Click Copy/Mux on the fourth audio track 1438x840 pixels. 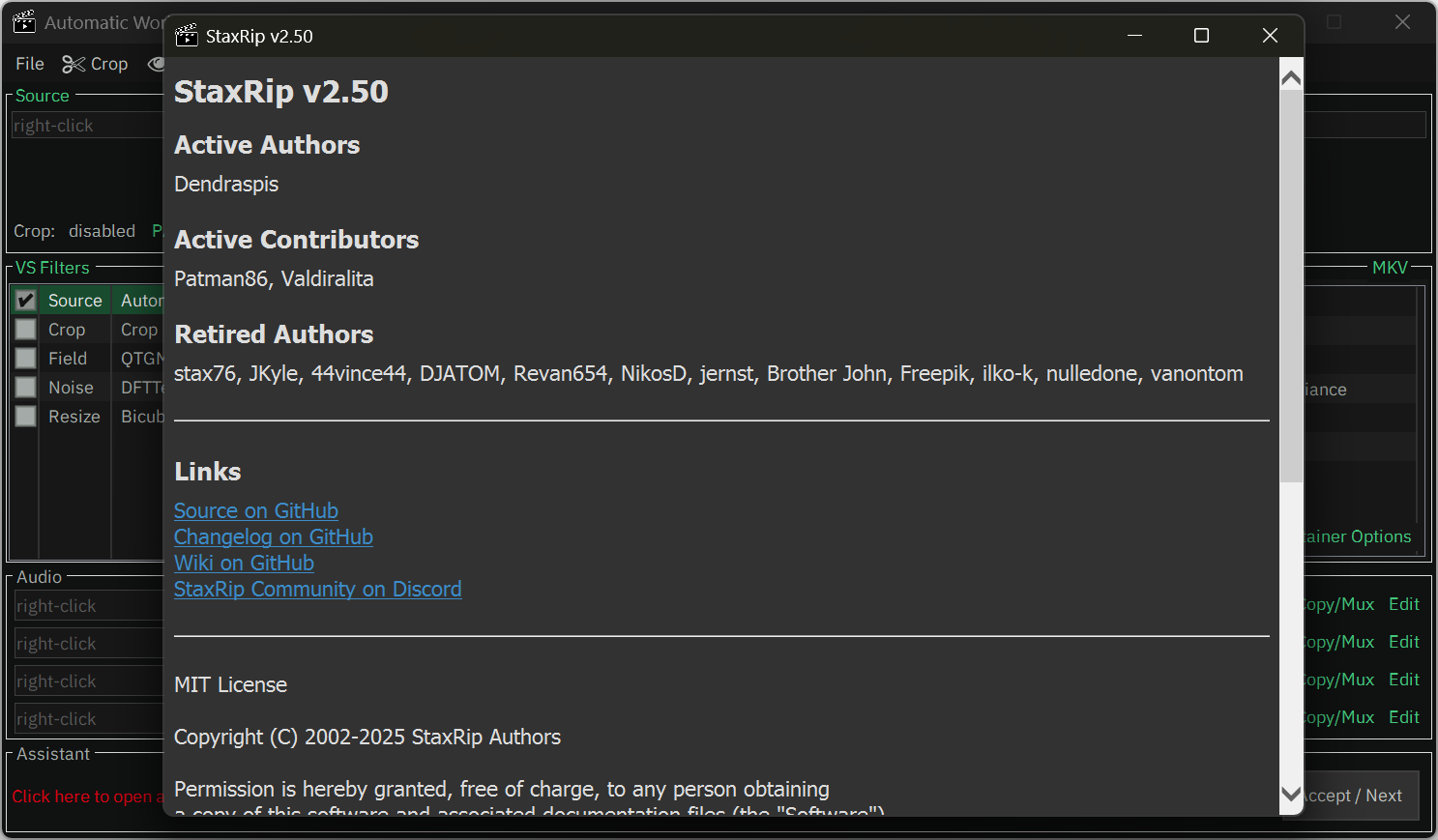coord(1339,717)
